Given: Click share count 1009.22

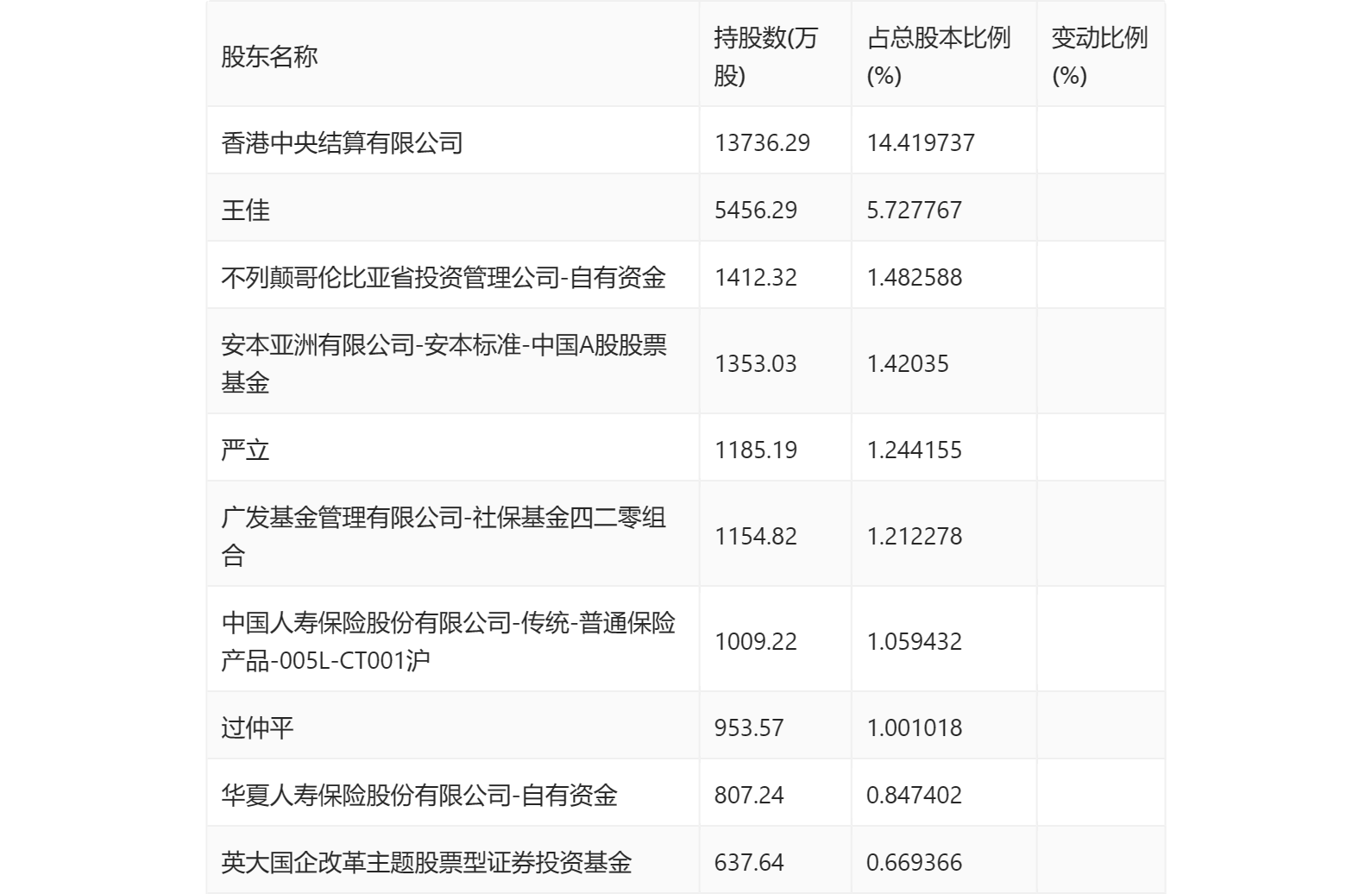Looking at the screenshot, I should (755, 641).
